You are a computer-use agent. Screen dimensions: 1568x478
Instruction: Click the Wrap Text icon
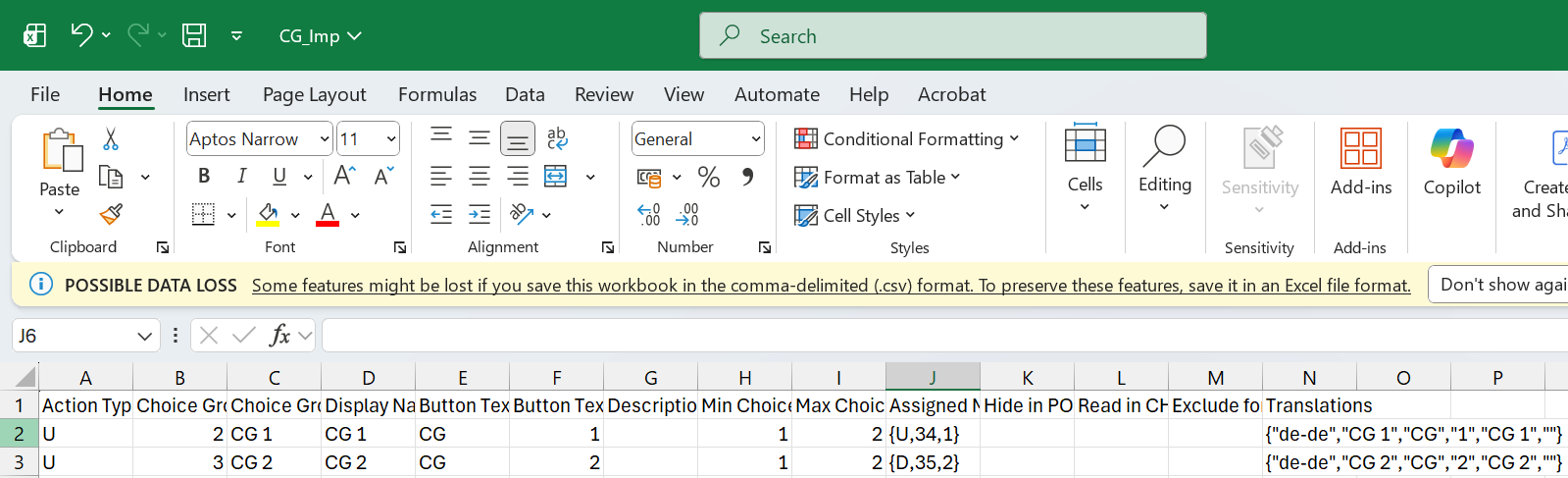click(x=557, y=138)
